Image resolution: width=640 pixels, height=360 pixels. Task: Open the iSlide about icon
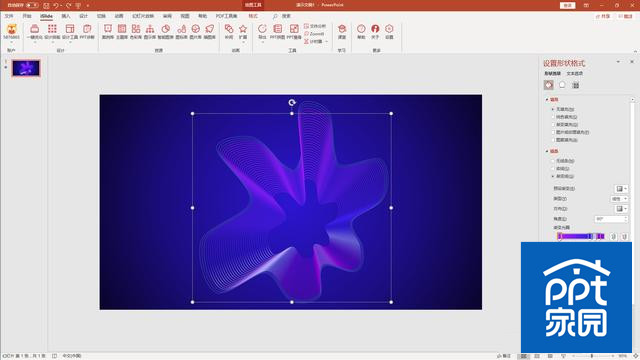click(375, 29)
